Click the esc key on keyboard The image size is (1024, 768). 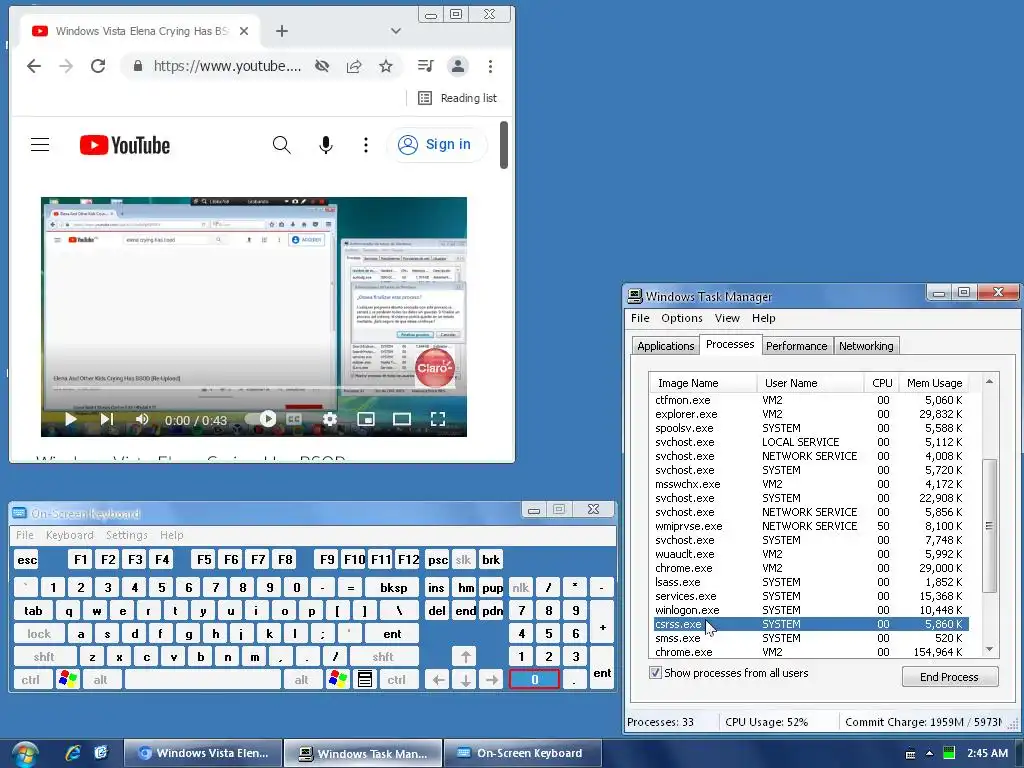pos(27,560)
